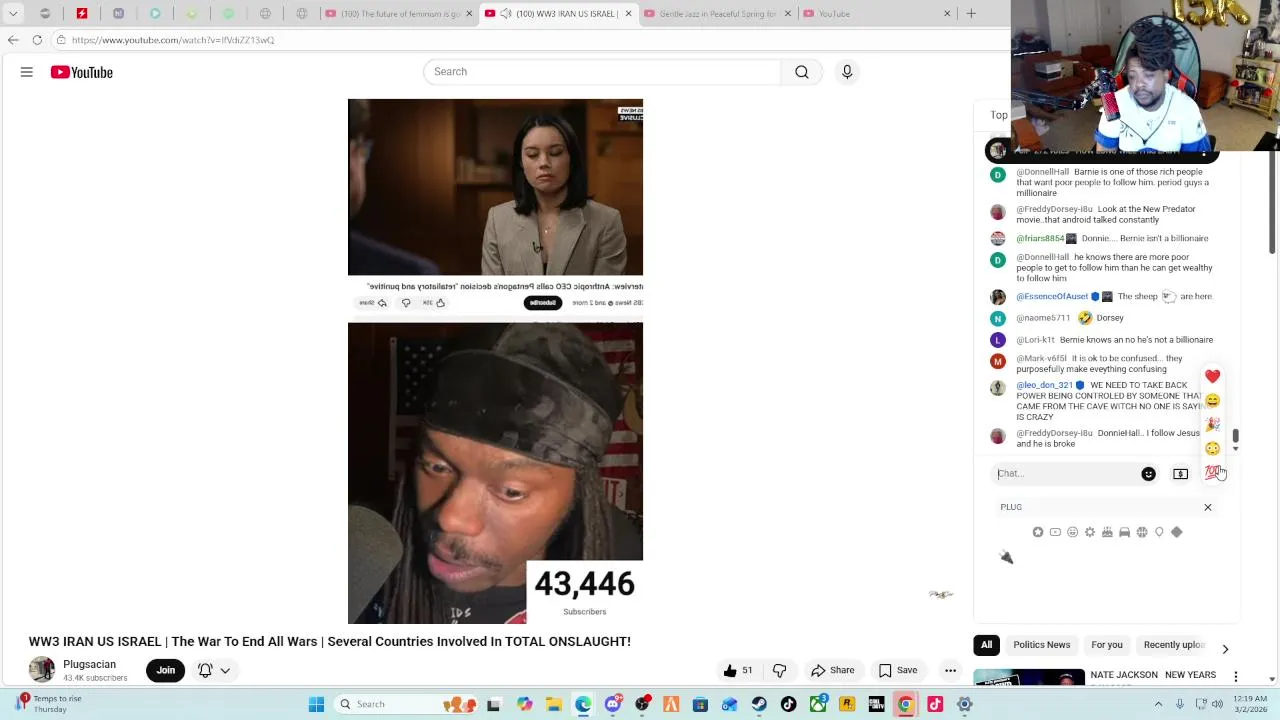
Task: Close the WW3 IRAN US ISRAEL tab
Action: pyautogui.click(x=628, y=14)
